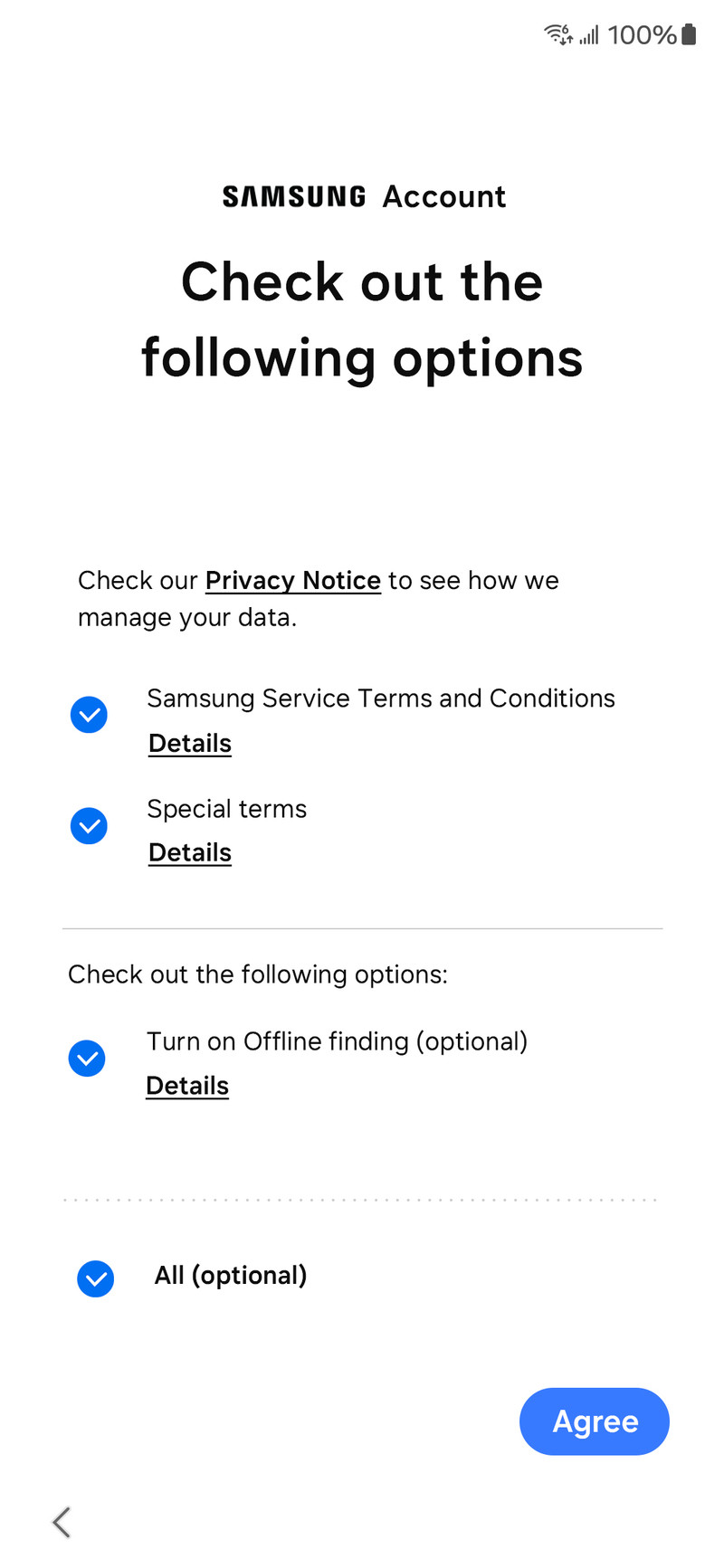Viewport: 724px width, 1568px height.
Task: Tap the All (optional) label text
Action: coord(231,1276)
